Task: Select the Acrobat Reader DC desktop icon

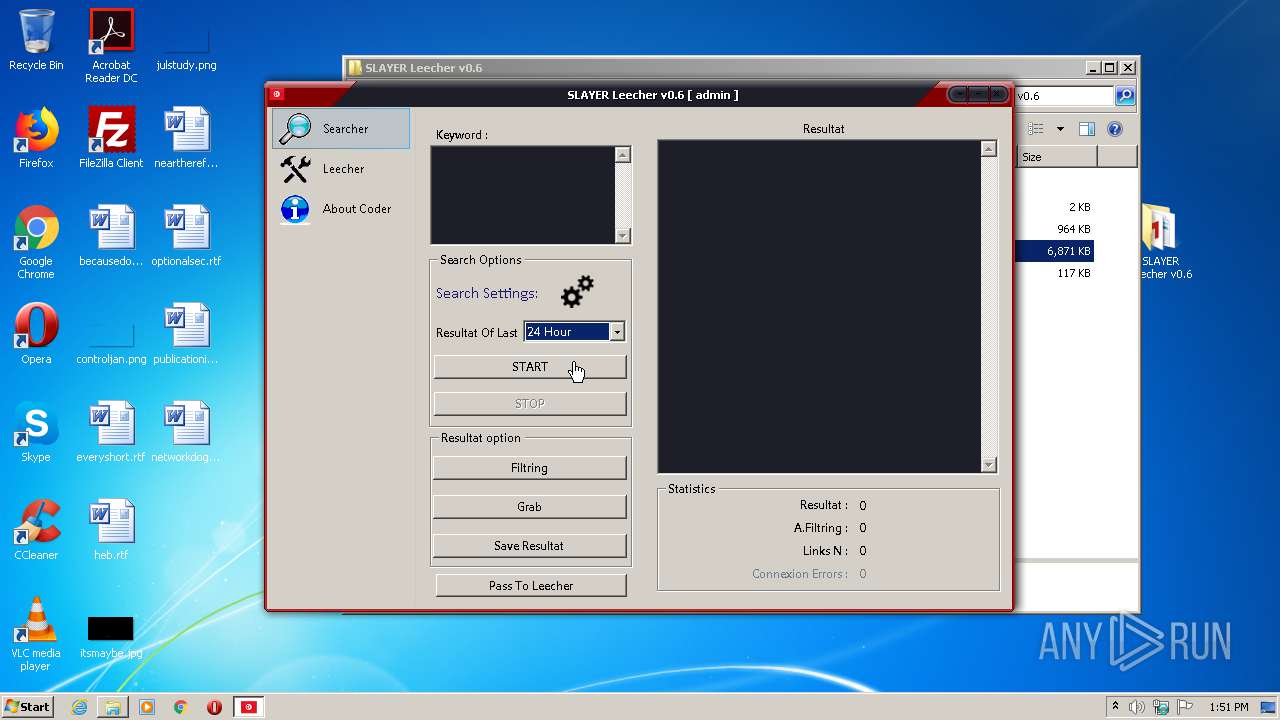Action: coord(111,46)
